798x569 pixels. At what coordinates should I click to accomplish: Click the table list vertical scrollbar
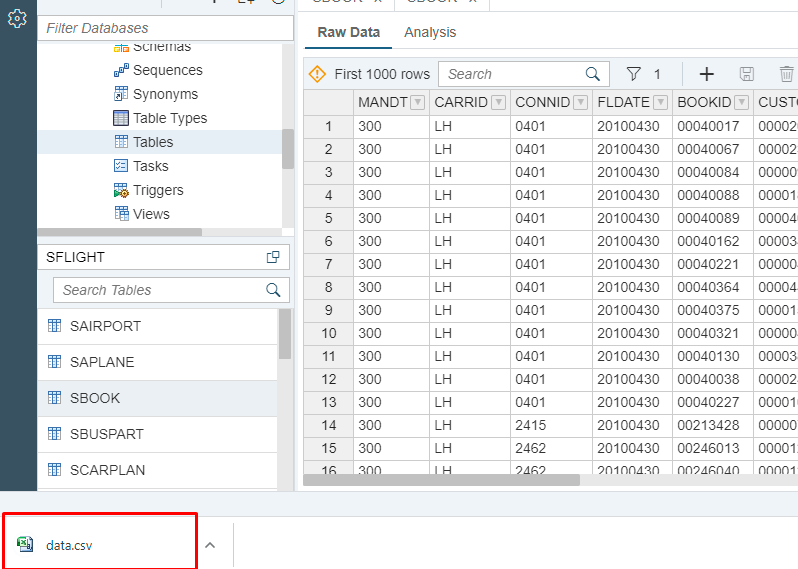click(x=285, y=334)
